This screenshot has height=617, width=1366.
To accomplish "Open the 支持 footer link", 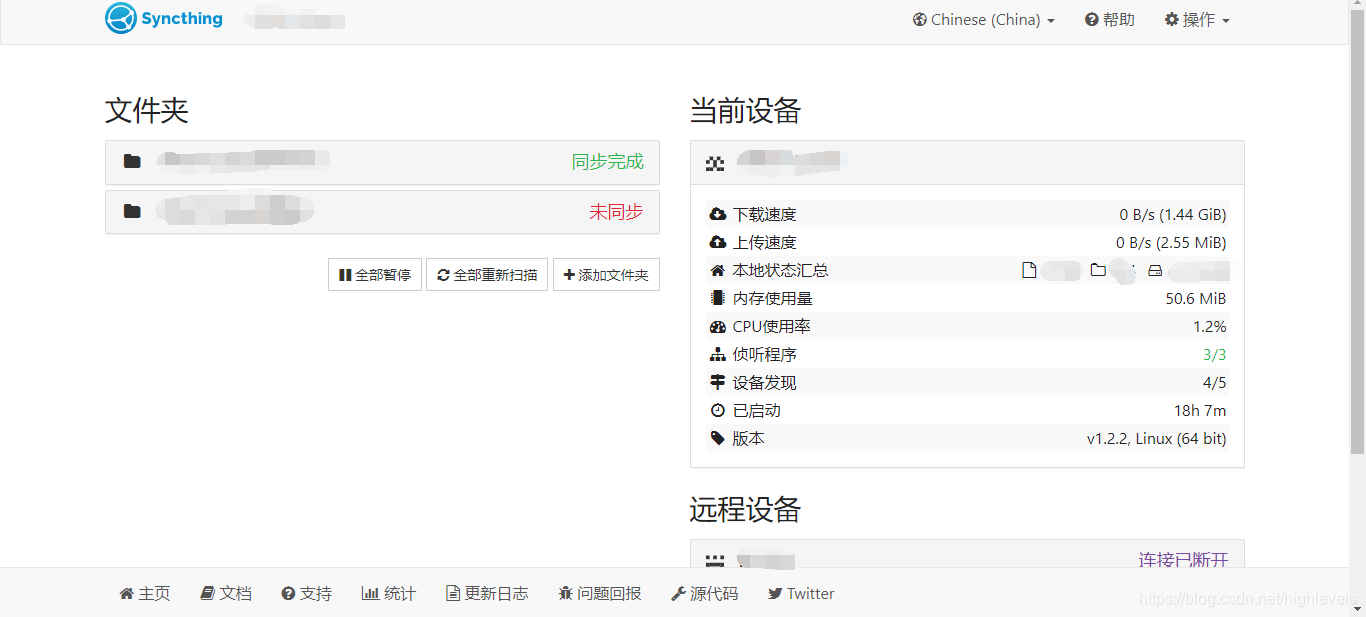I will tap(306, 594).
